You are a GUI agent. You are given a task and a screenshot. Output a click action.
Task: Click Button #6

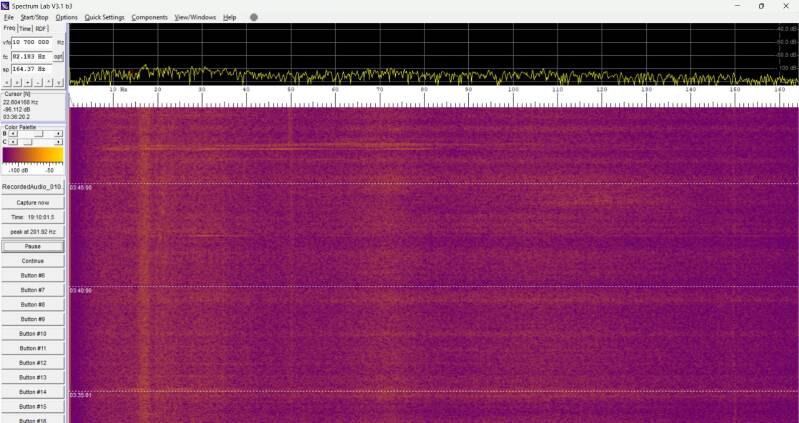tap(33, 275)
